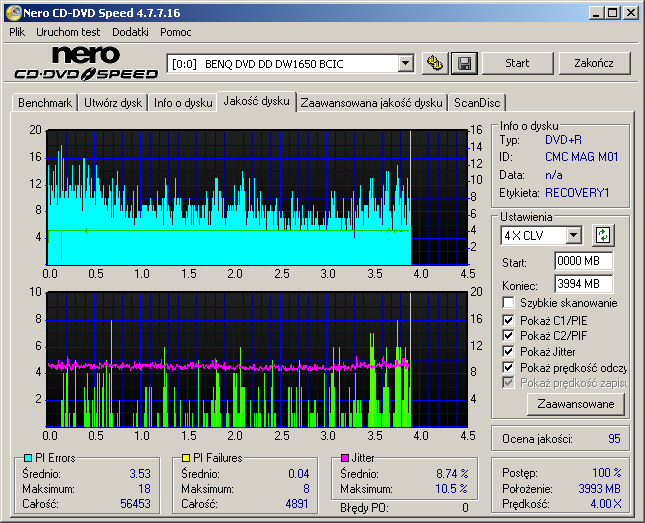
Task: Open the BENQ drive selection dropdown
Action: click(x=406, y=63)
